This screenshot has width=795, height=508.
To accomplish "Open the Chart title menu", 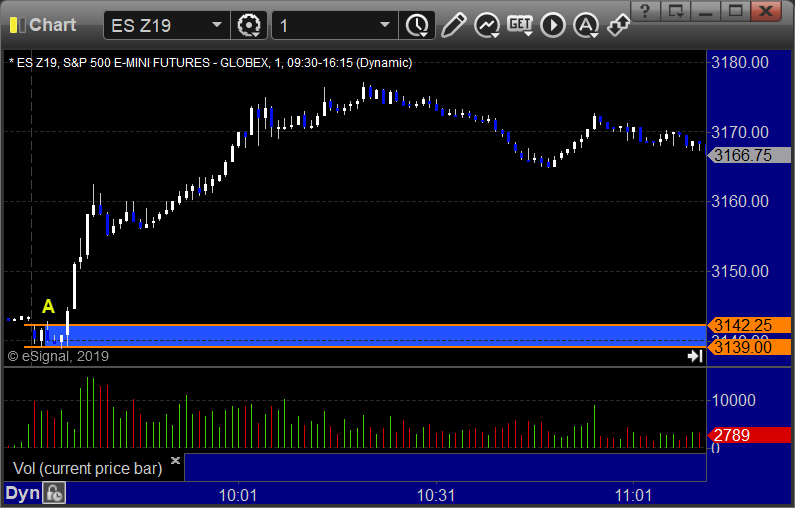I will [52, 25].
